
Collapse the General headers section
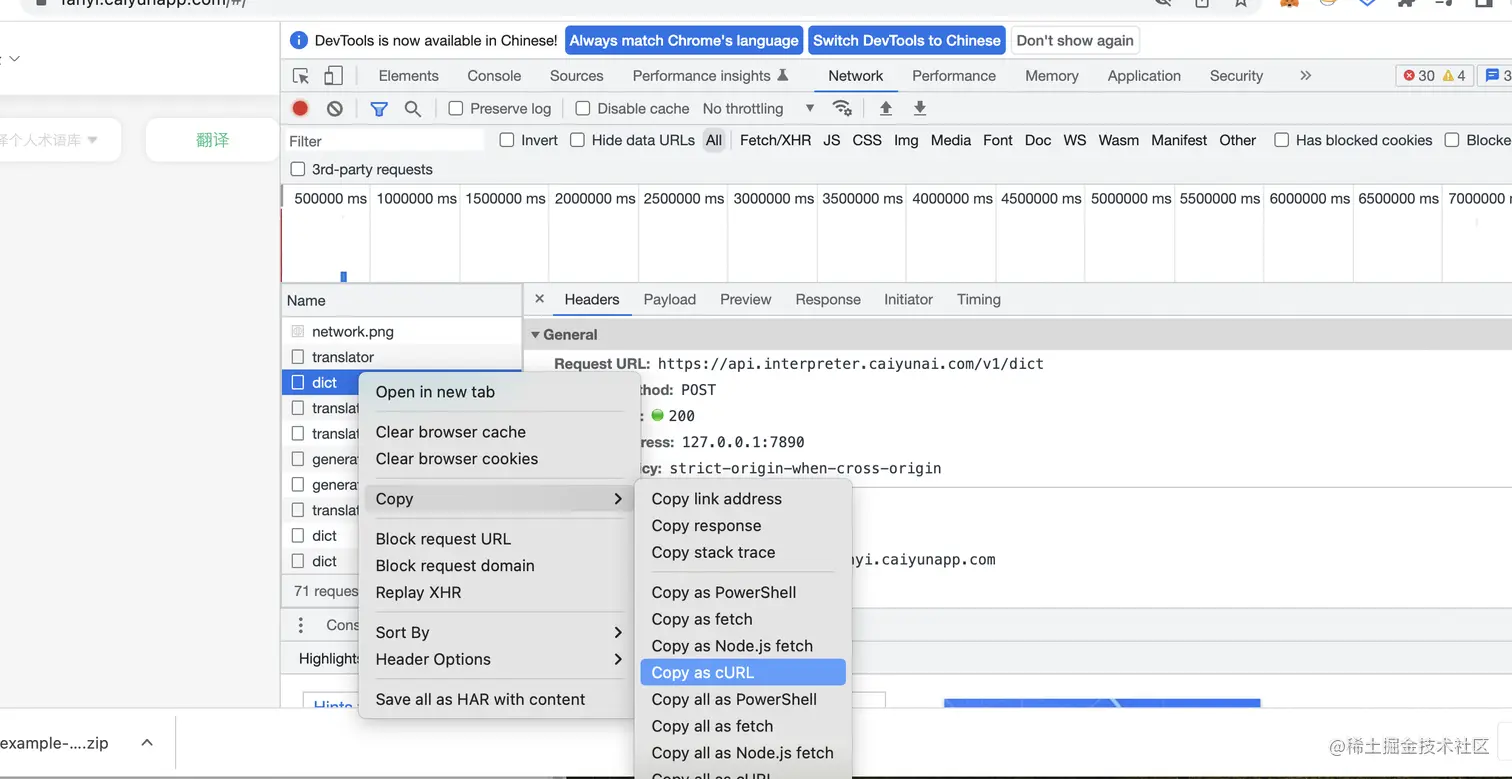pos(536,335)
